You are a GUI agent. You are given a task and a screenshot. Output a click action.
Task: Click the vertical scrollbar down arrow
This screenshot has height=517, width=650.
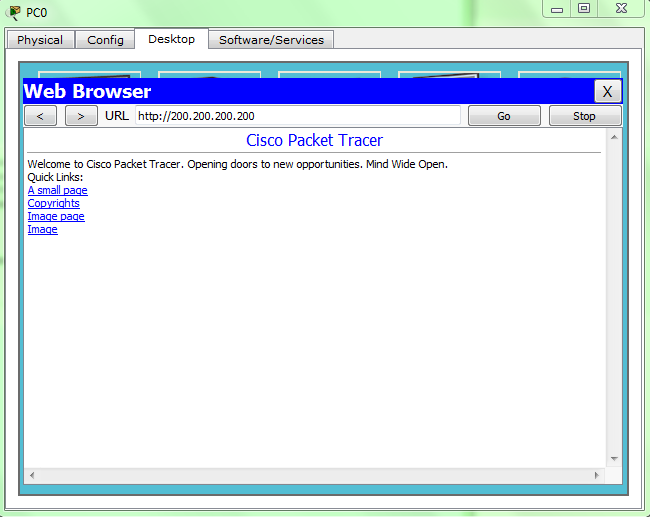click(x=614, y=459)
